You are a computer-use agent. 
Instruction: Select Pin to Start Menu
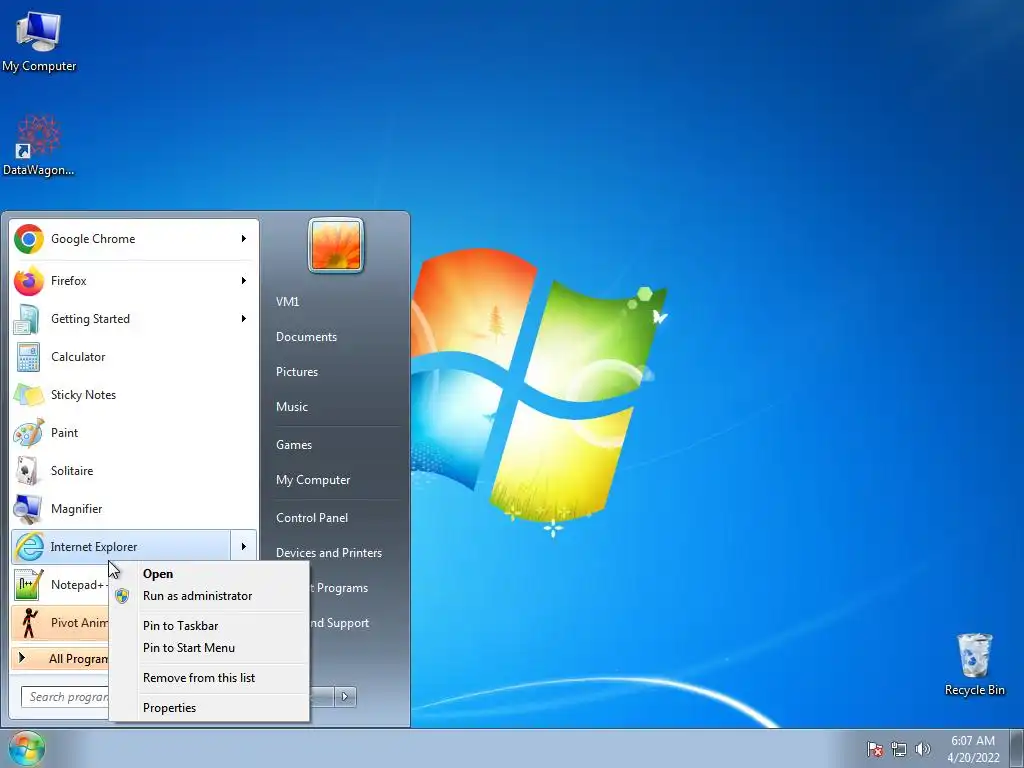(x=209, y=648)
